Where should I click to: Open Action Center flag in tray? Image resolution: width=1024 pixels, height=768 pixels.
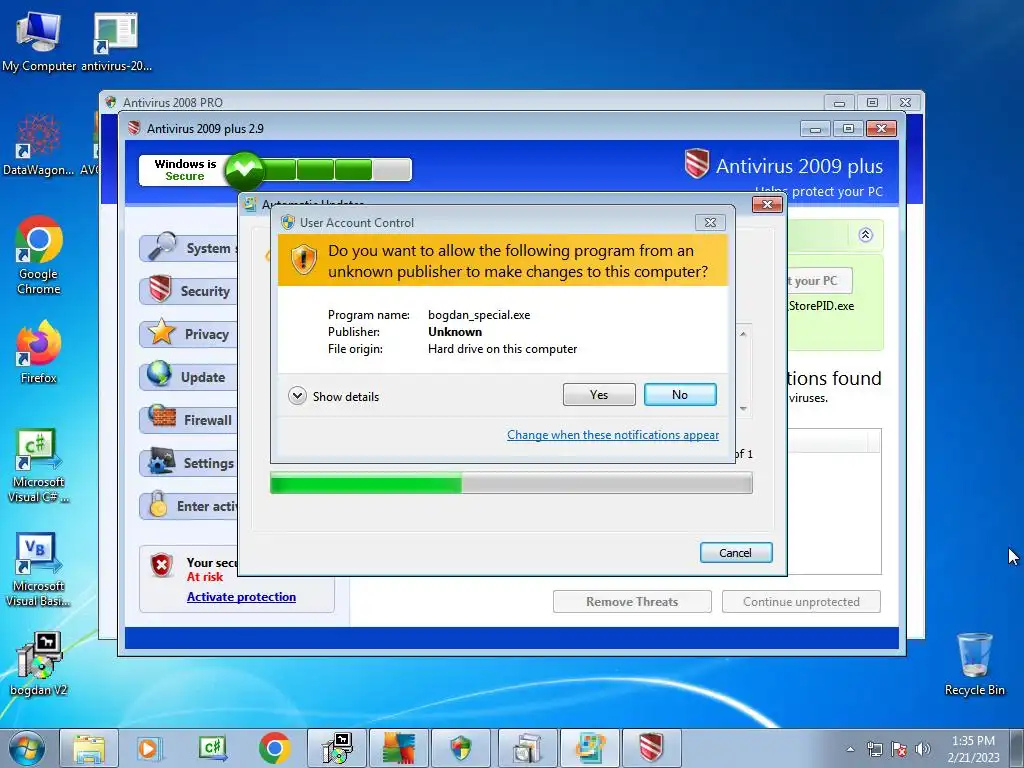(899, 749)
